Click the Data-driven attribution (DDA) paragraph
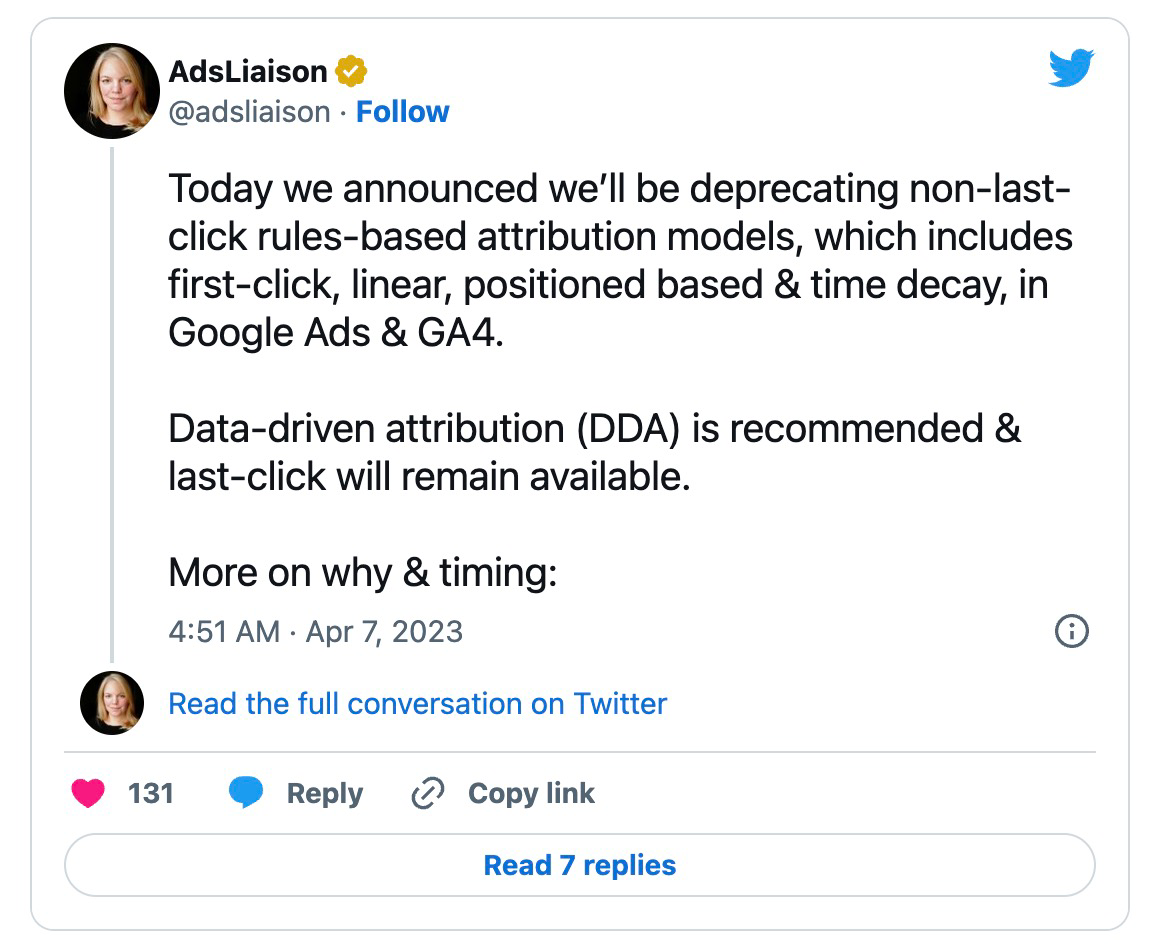Image resolution: width=1154 pixels, height=946 pixels. (x=594, y=452)
